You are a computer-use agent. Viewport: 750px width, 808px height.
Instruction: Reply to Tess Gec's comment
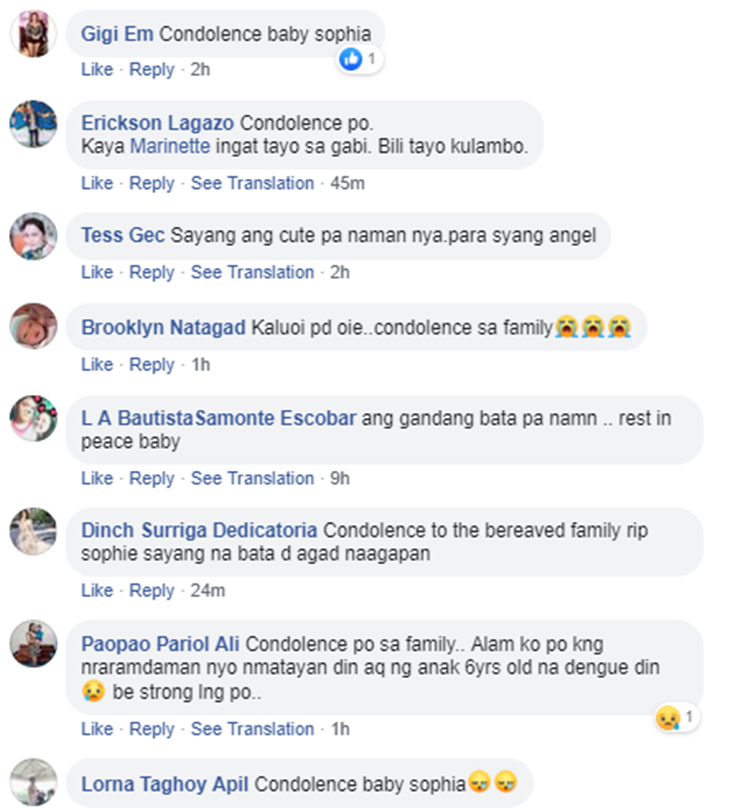tap(152, 272)
